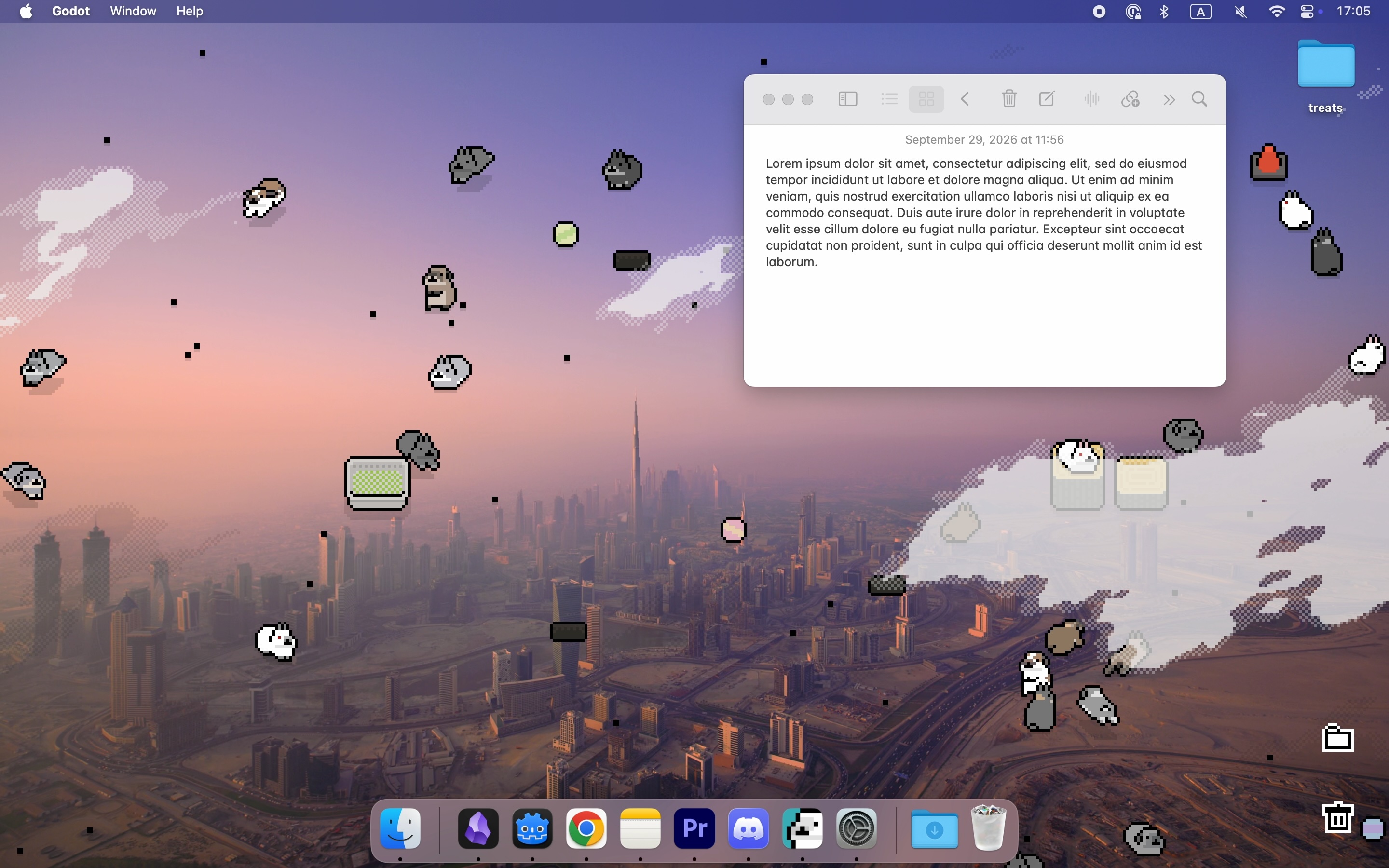
Task: Click the pixel-art trash can icon on desktop
Action: point(1338,816)
